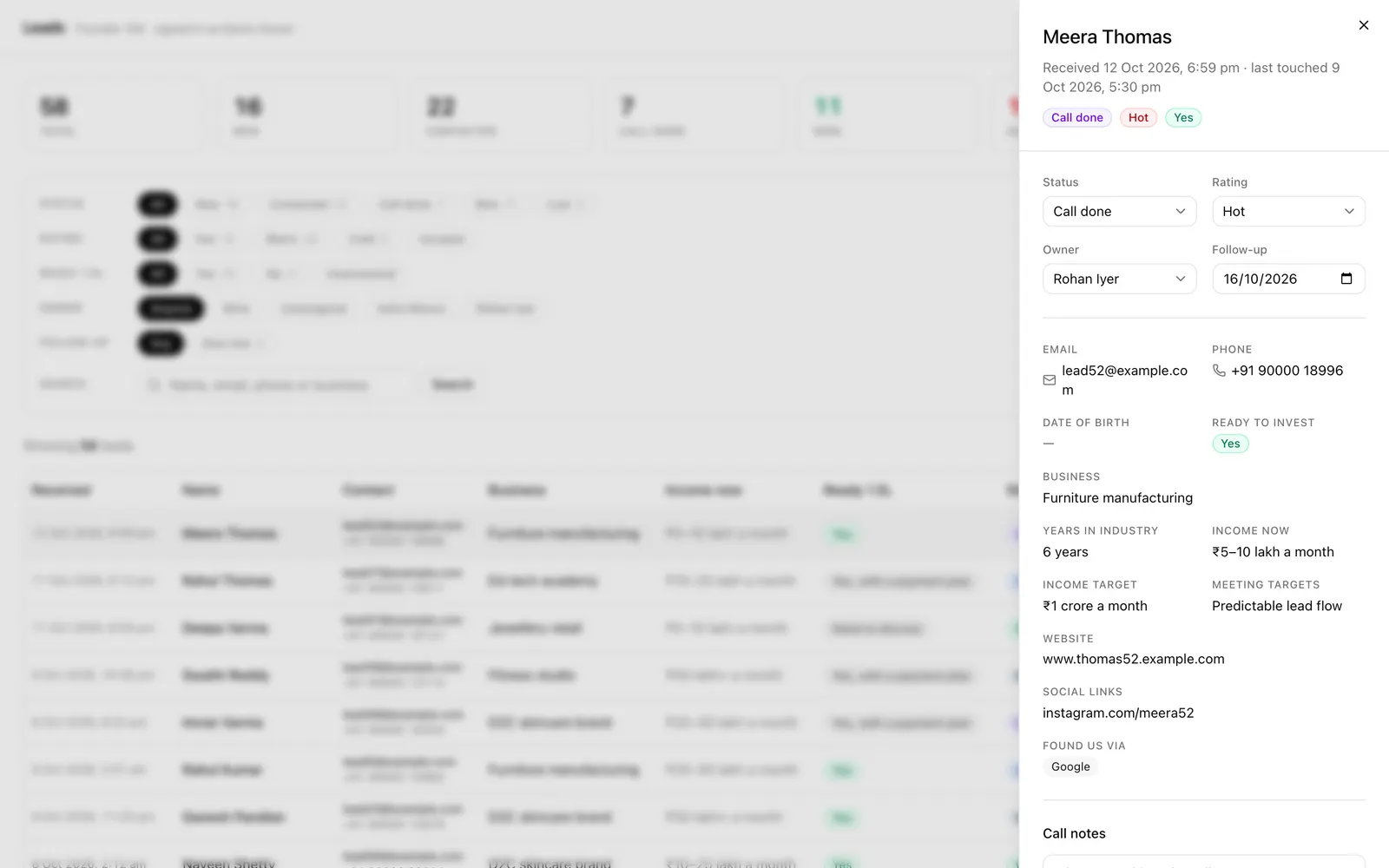Click the green Yes badge in header
The height and width of the screenshot is (868, 1389).
(x=1183, y=117)
